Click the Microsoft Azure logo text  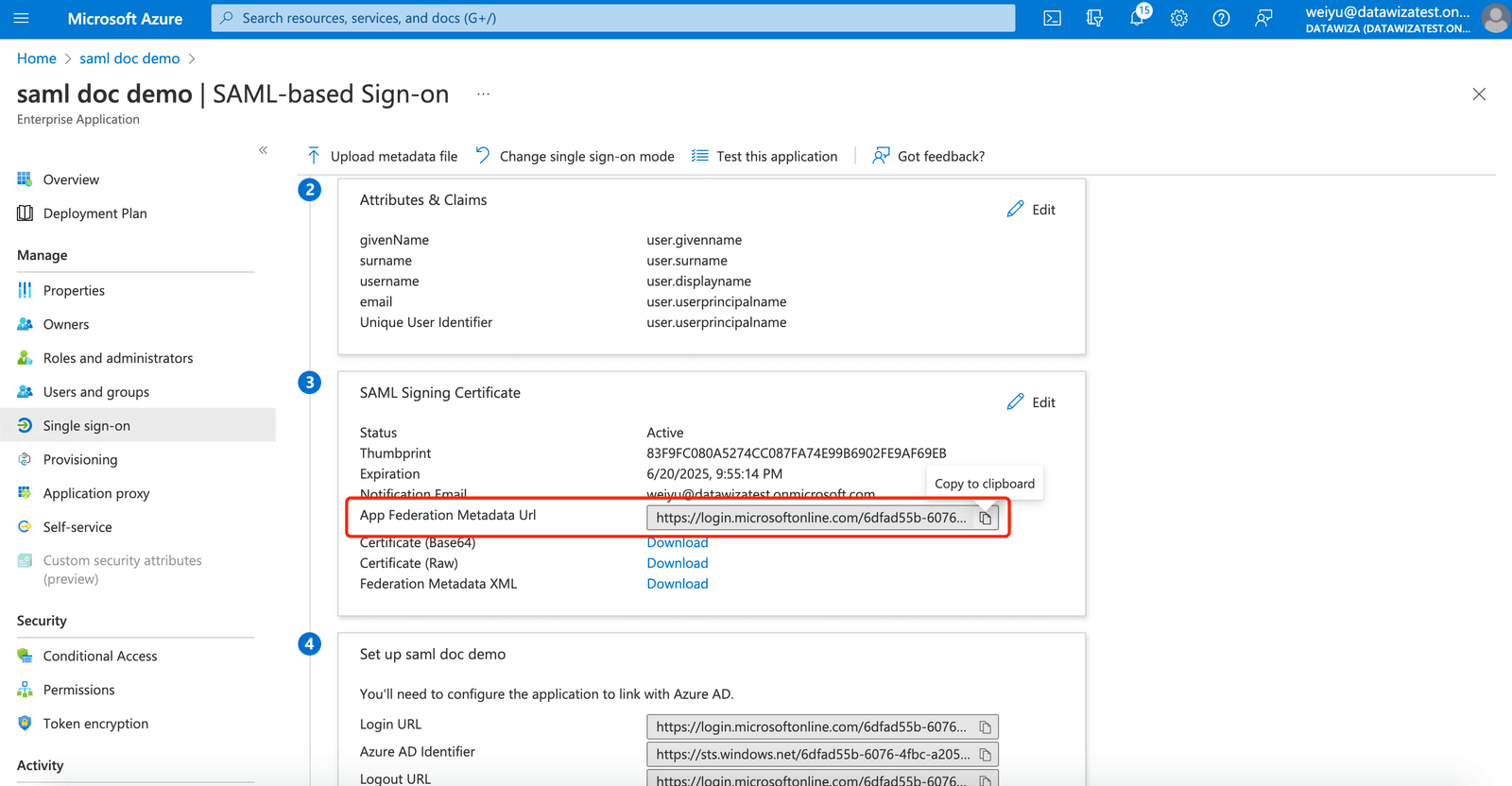point(125,18)
